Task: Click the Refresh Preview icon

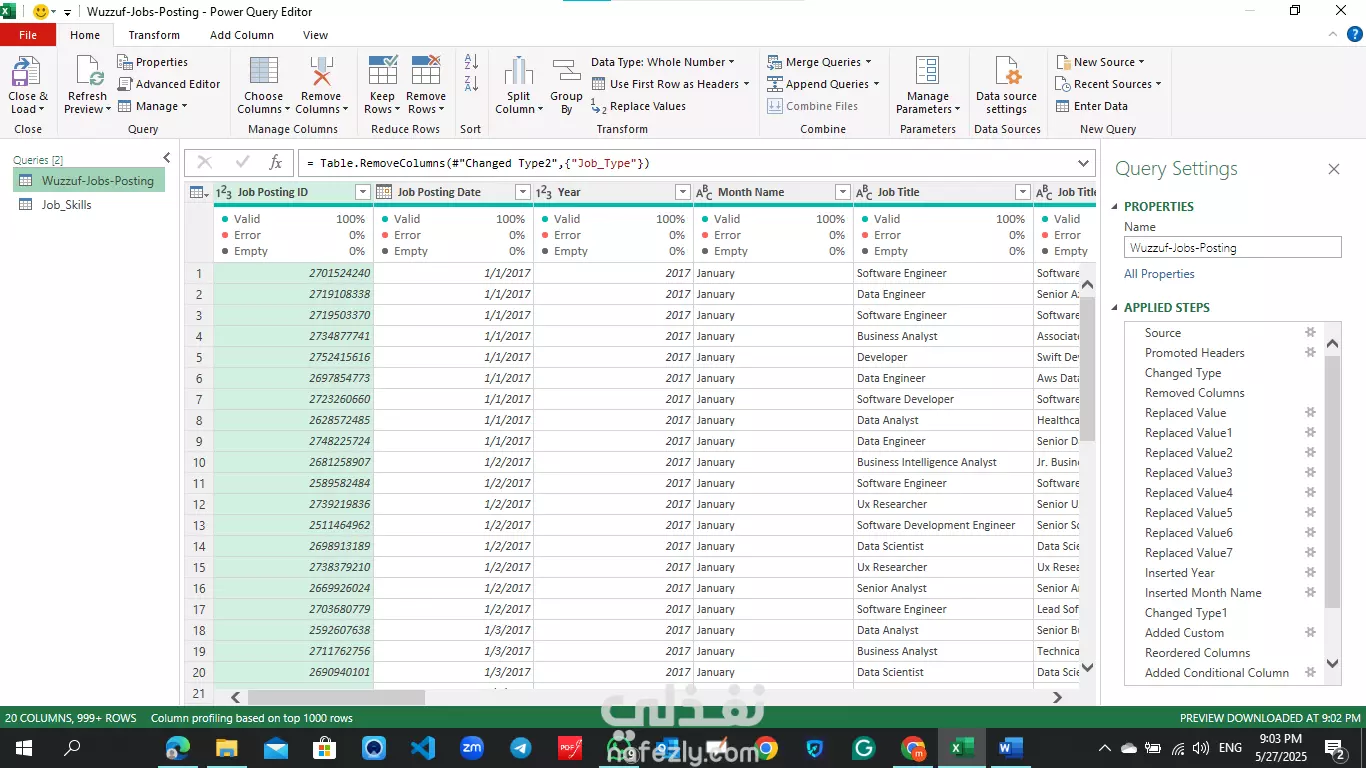Action: click(87, 73)
